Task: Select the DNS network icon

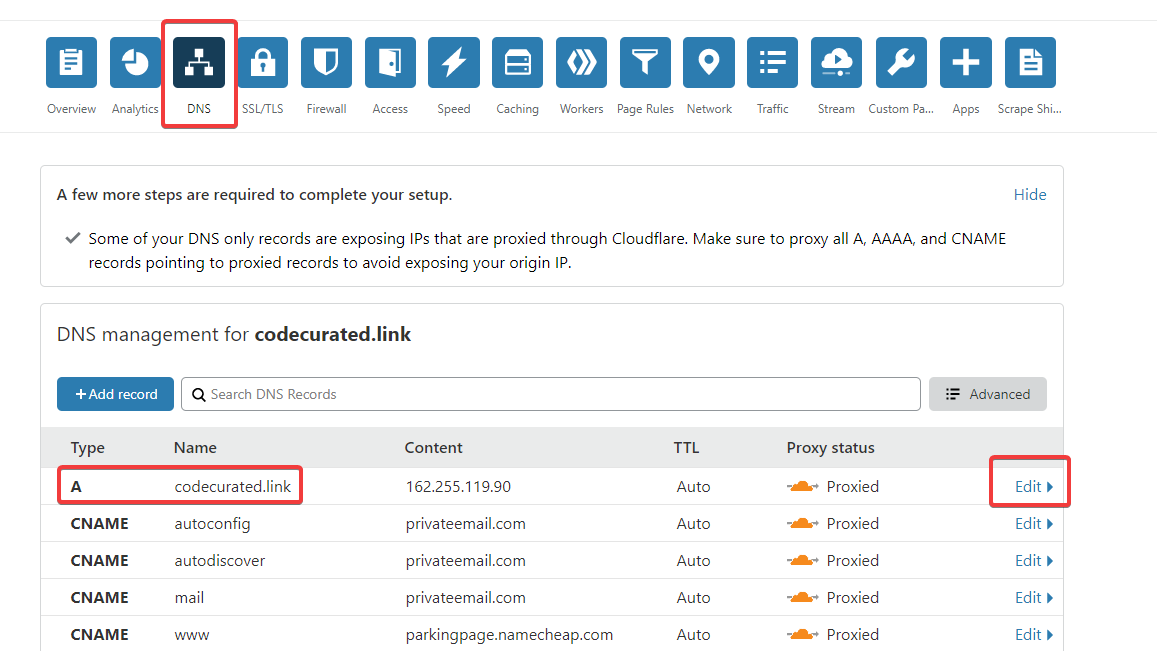Action: [x=198, y=62]
